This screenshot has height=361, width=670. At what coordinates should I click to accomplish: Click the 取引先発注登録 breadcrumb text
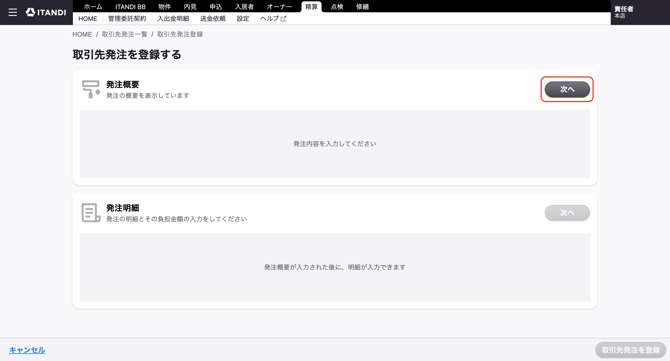[180, 34]
